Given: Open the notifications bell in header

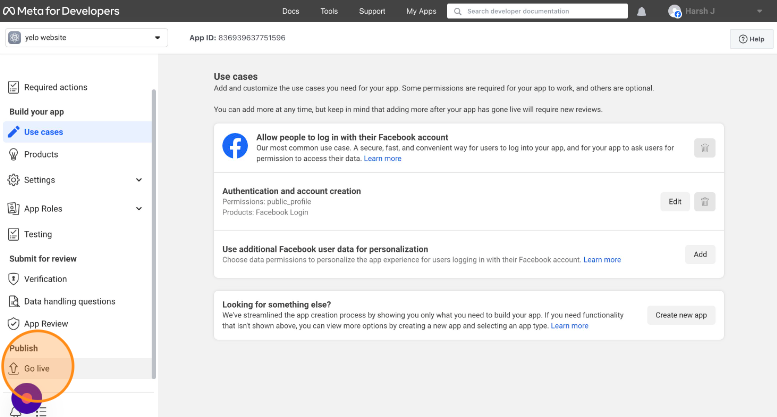Looking at the screenshot, I should 641,11.
